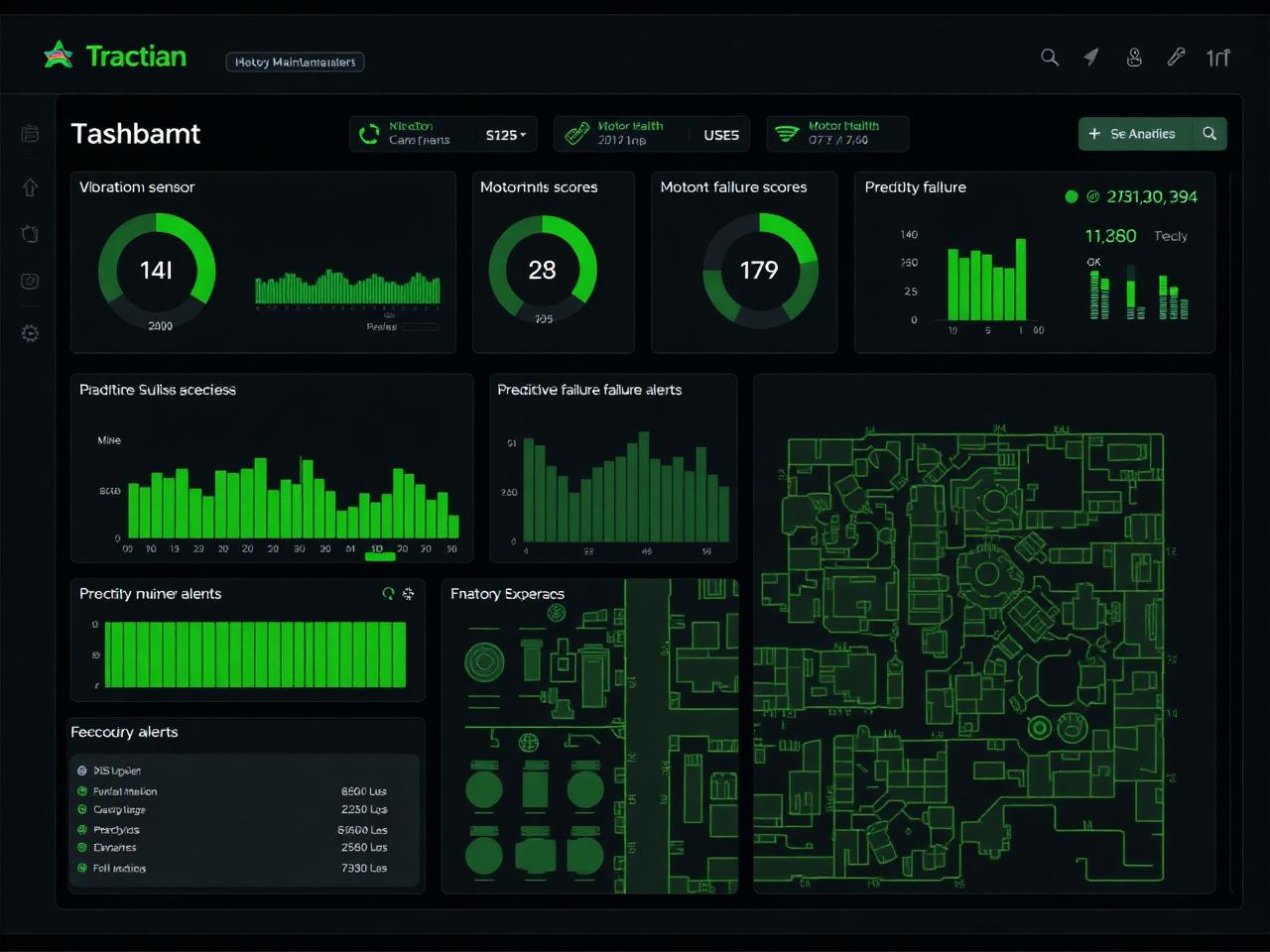
Task: Click small target icon before 2131,30,394
Action: pyautogui.click(x=1093, y=196)
